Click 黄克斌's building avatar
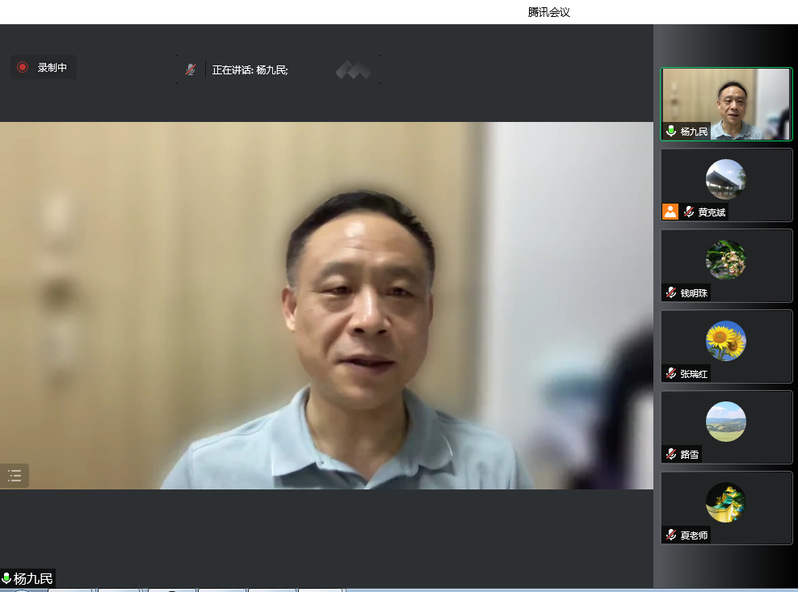Viewport: 798px width, 592px height. (x=725, y=179)
